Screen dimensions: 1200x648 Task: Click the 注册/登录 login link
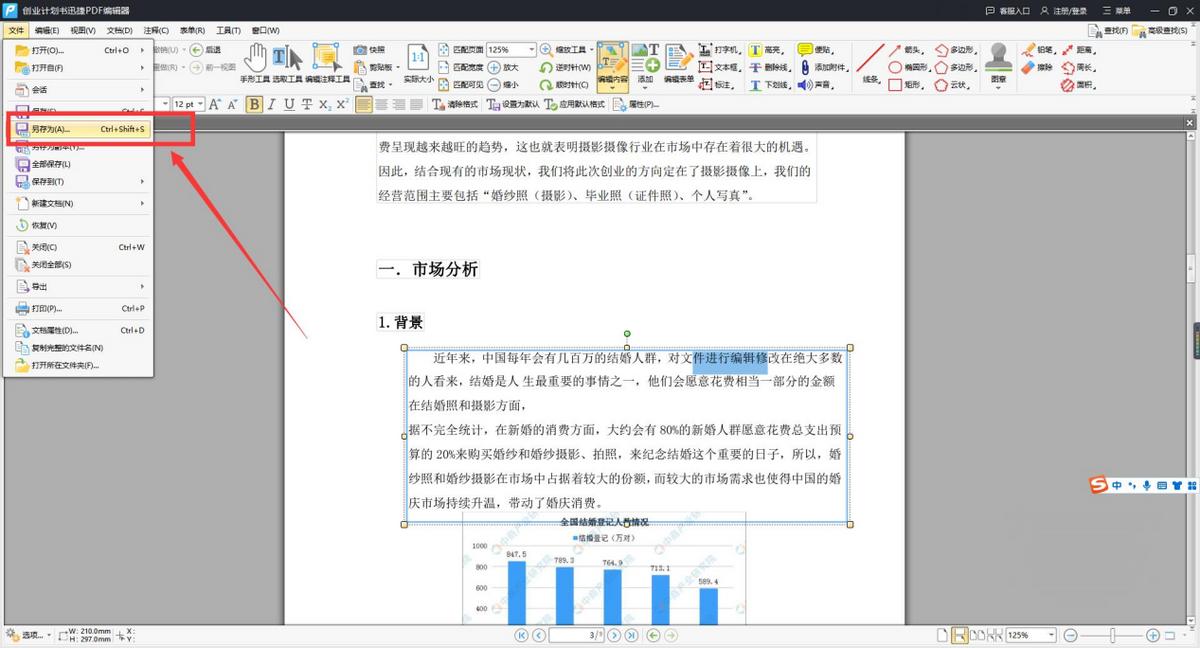click(x=1071, y=10)
